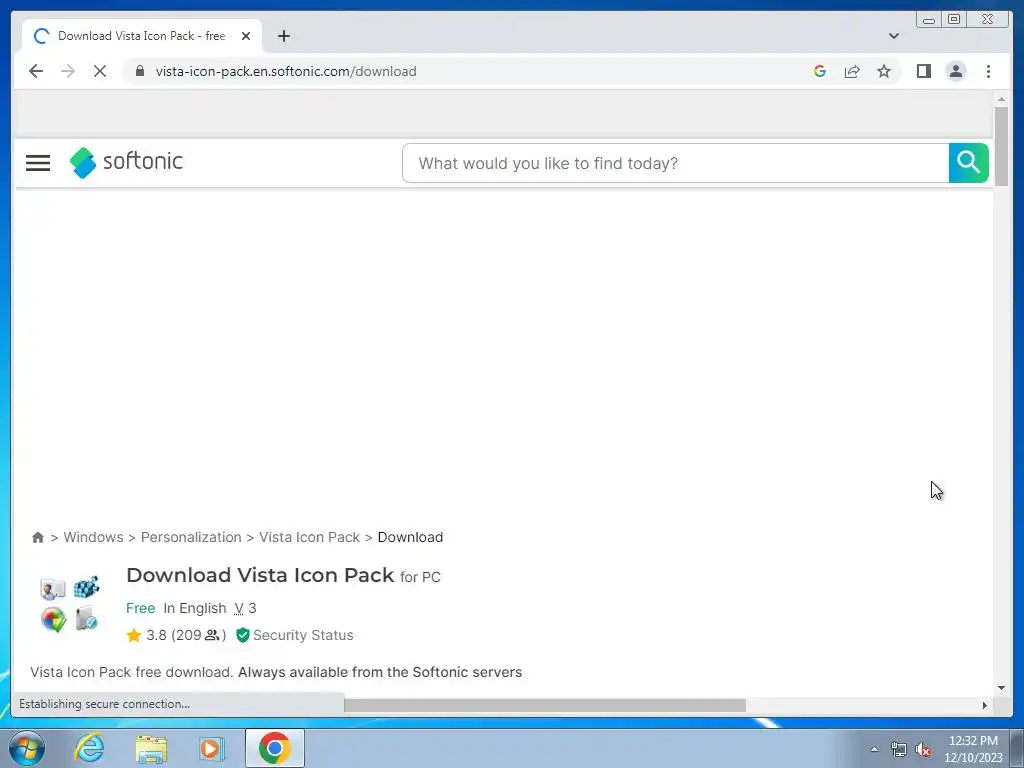Open the Security Status link
The image size is (1024, 768).
tap(303, 635)
